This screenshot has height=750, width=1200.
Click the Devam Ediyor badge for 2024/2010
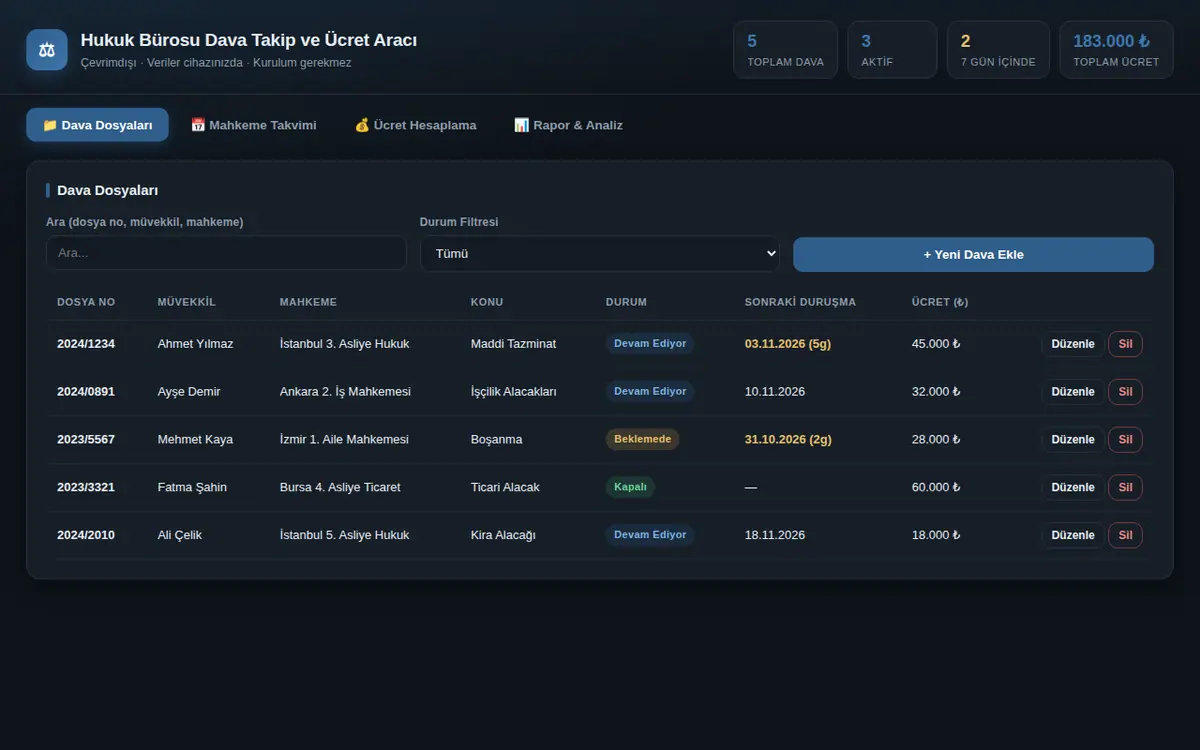[650, 535]
